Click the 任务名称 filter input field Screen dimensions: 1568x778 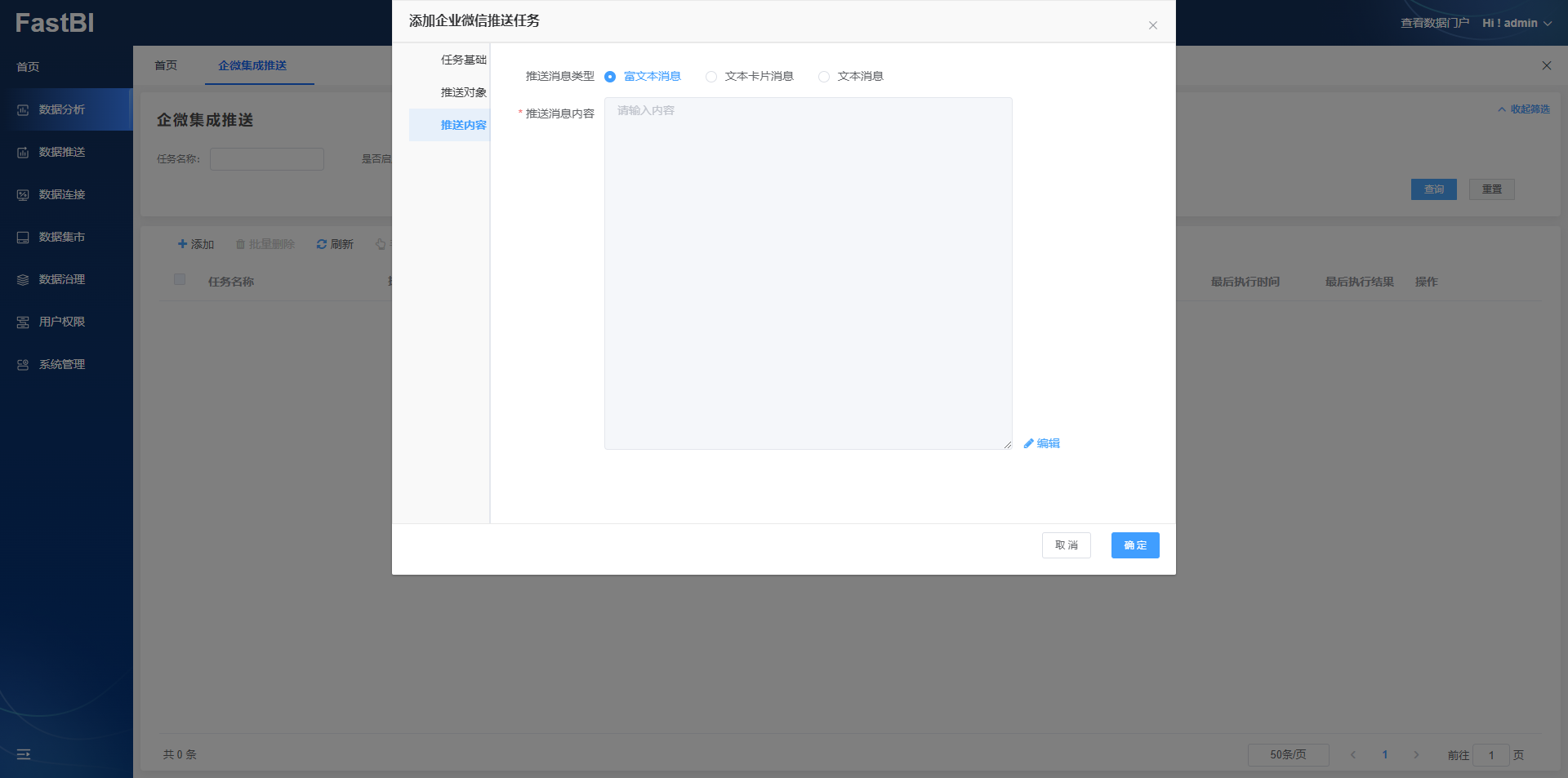(x=267, y=159)
